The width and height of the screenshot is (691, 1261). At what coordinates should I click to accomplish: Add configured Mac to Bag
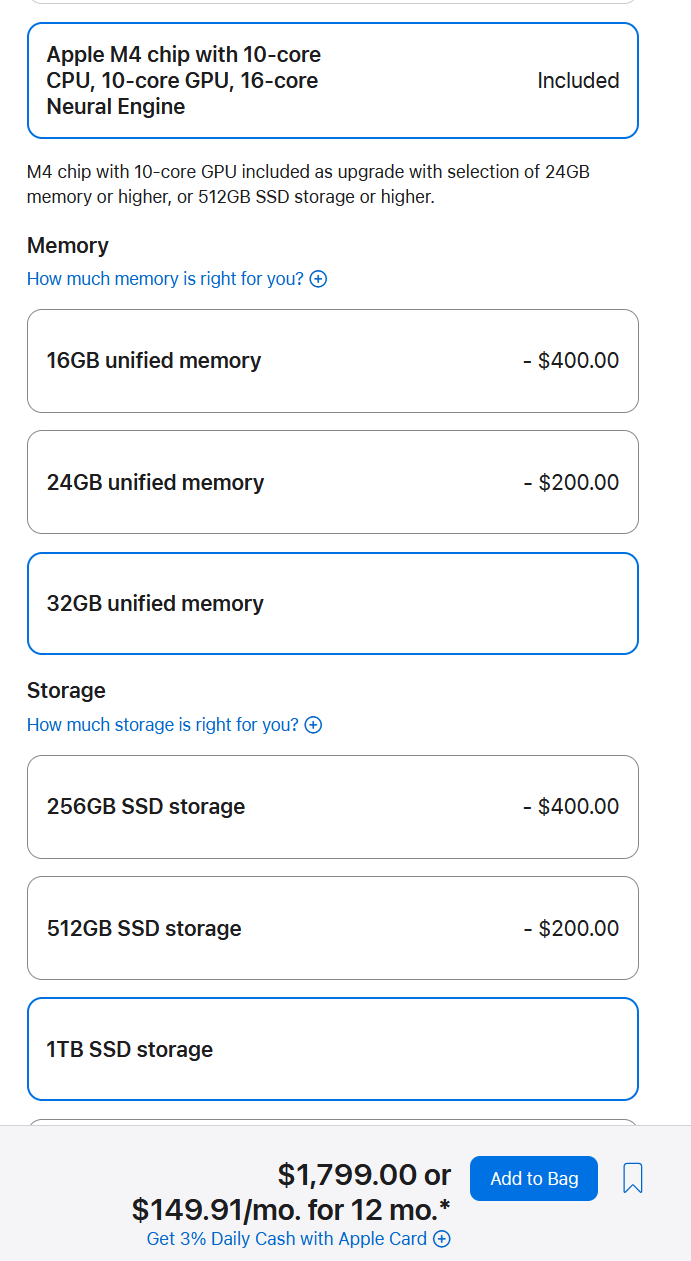[x=534, y=1178]
